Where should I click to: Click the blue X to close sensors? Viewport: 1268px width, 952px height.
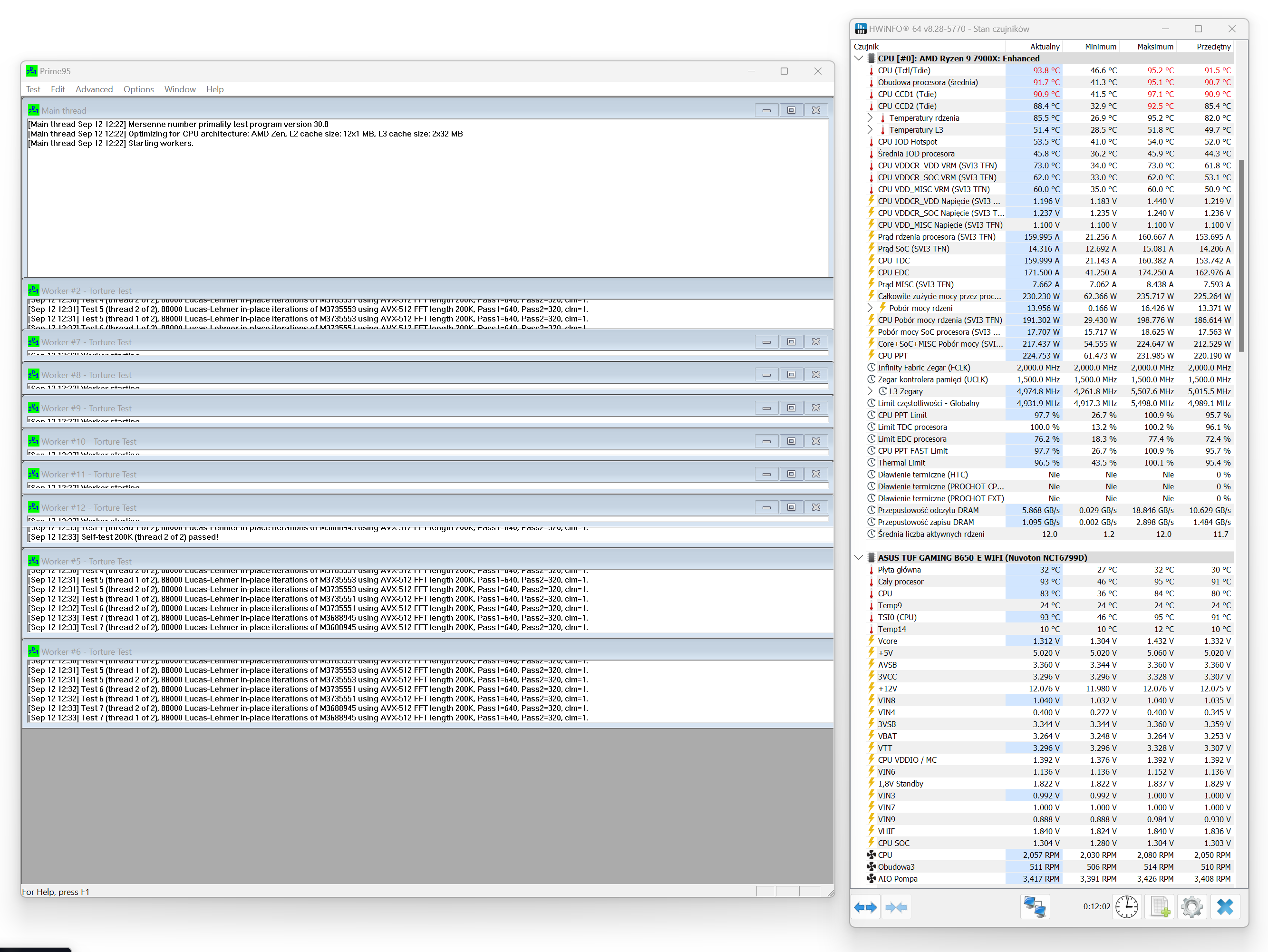[1225, 907]
